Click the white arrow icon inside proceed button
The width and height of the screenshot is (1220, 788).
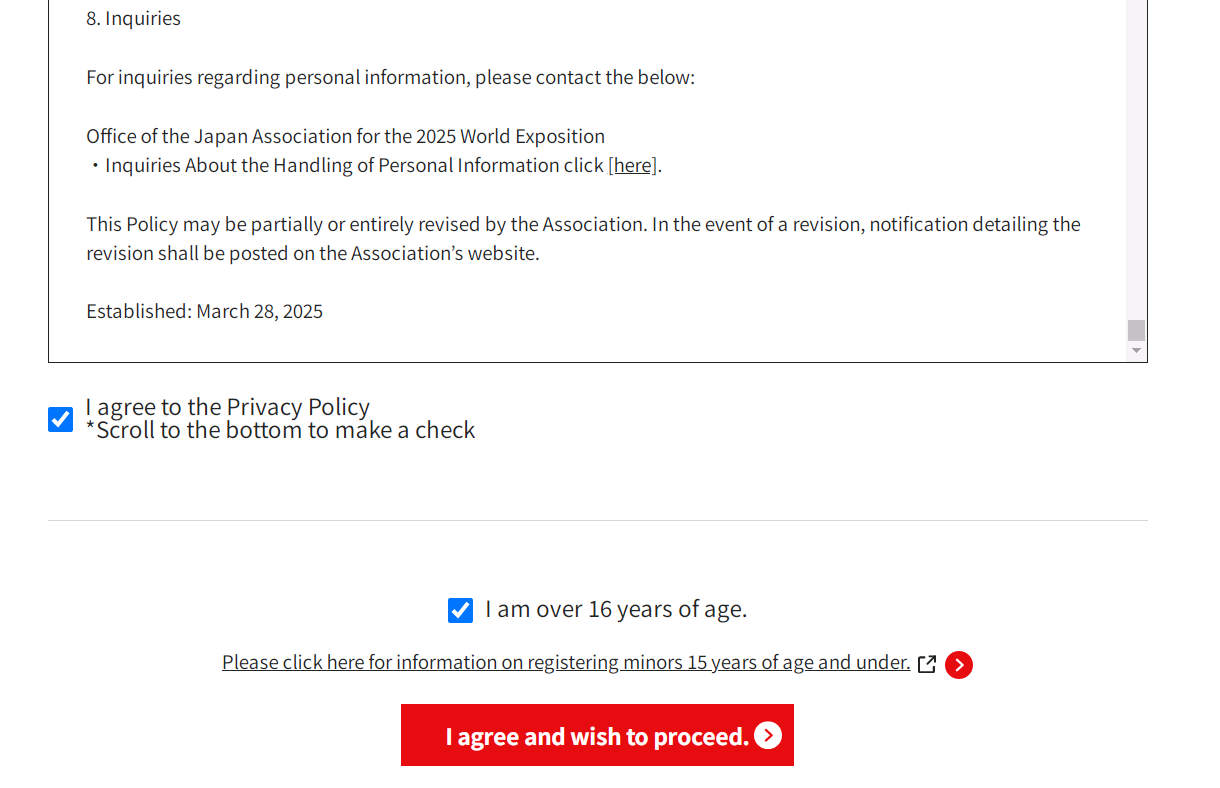click(x=768, y=735)
